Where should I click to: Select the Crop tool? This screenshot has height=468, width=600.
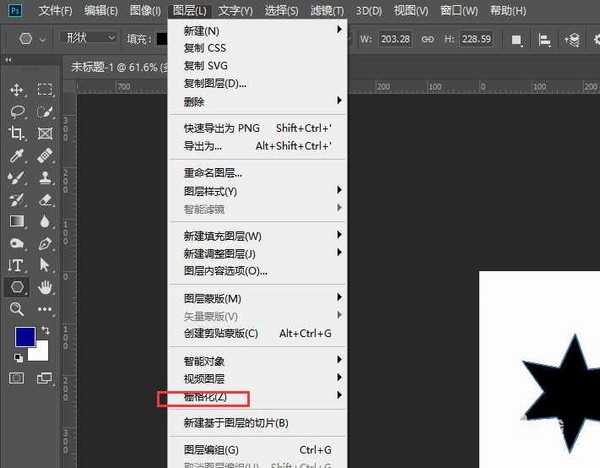pyautogui.click(x=16, y=134)
